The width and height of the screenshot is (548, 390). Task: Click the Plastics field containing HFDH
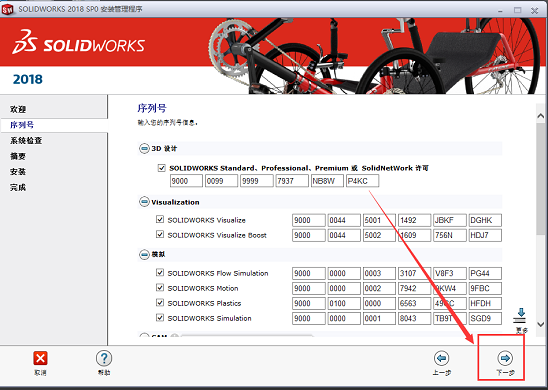(485, 303)
